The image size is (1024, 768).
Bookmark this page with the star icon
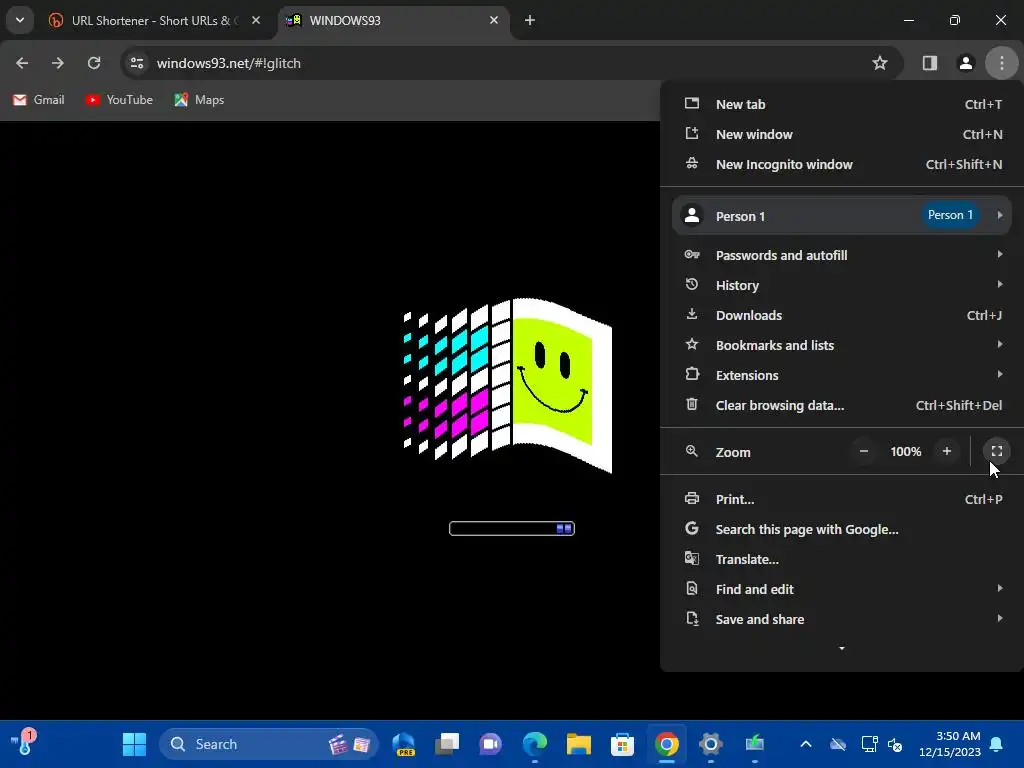pos(880,63)
